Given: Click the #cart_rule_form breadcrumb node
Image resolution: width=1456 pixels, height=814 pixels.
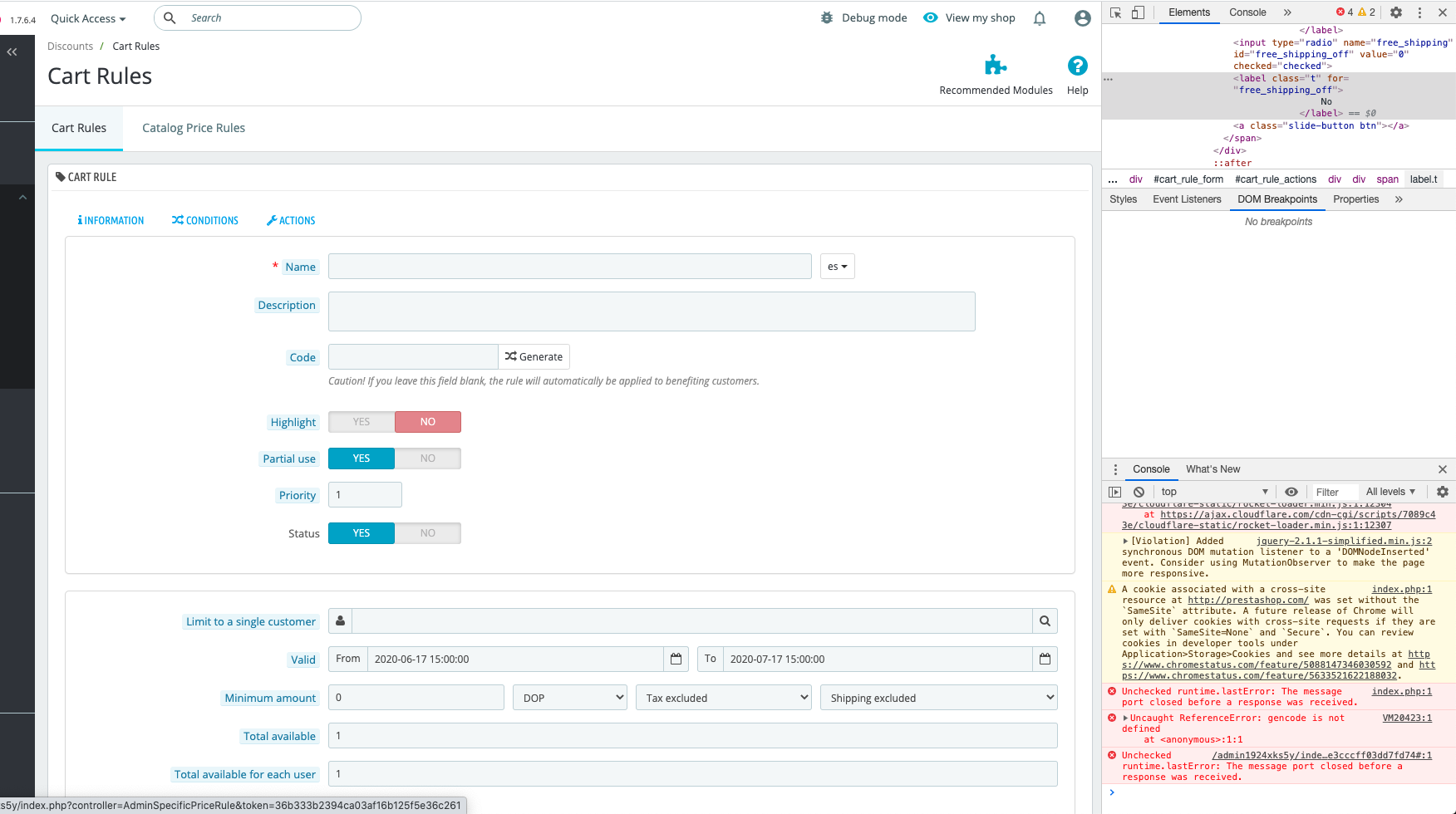Looking at the screenshot, I should pos(1188,179).
